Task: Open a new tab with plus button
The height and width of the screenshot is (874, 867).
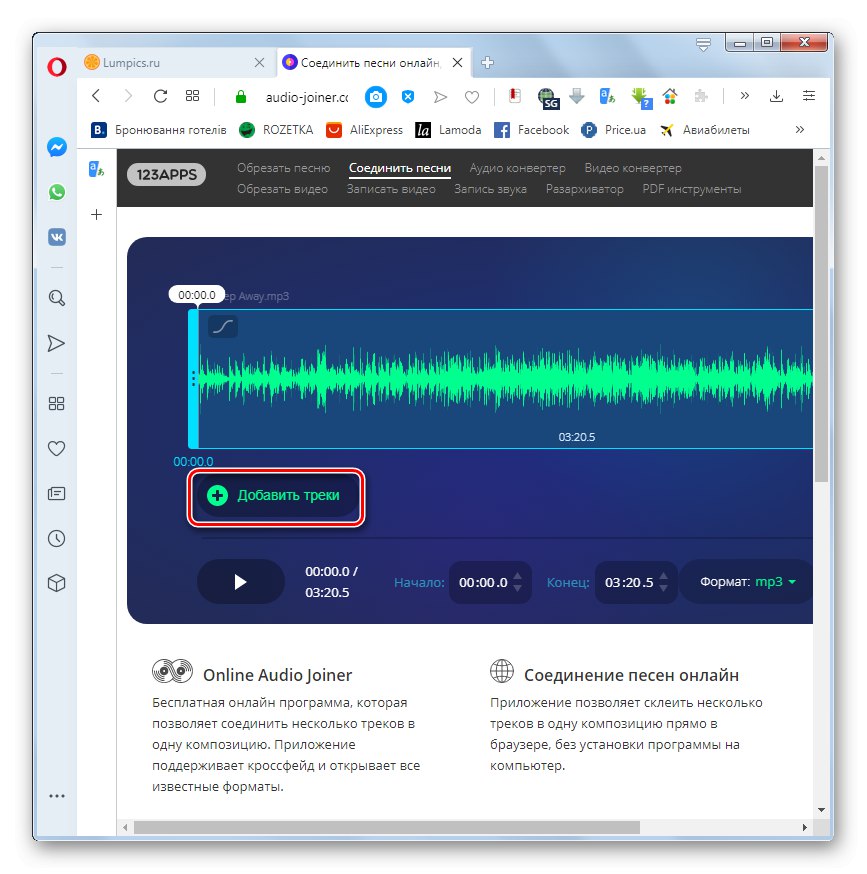Action: (487, 62)
